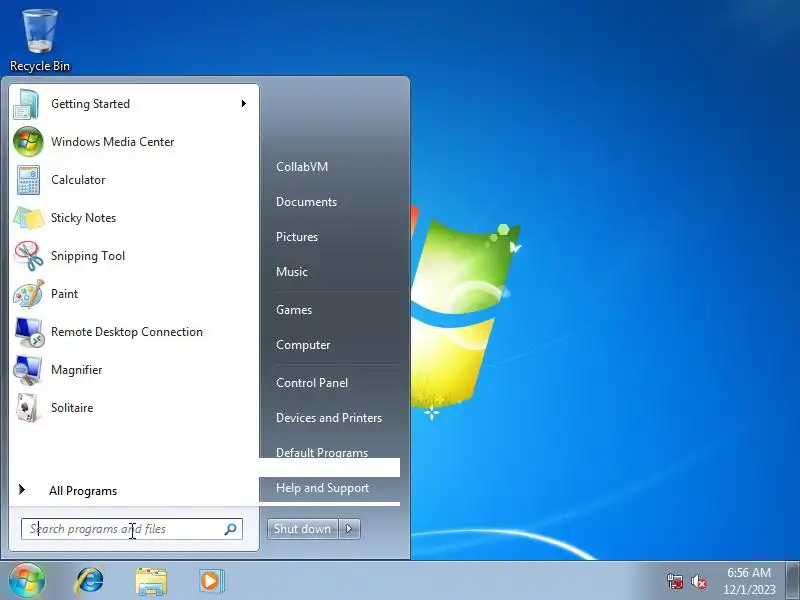
Task: Open Calculator via its icon
Action: click(28, 180)
